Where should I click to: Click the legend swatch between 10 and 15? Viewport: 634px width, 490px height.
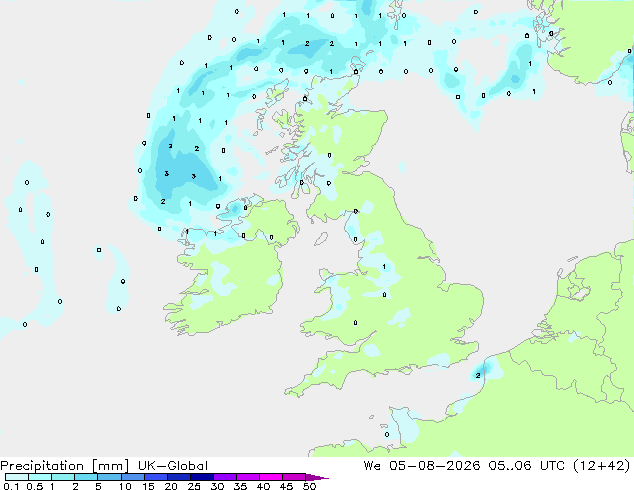point(133,477)
